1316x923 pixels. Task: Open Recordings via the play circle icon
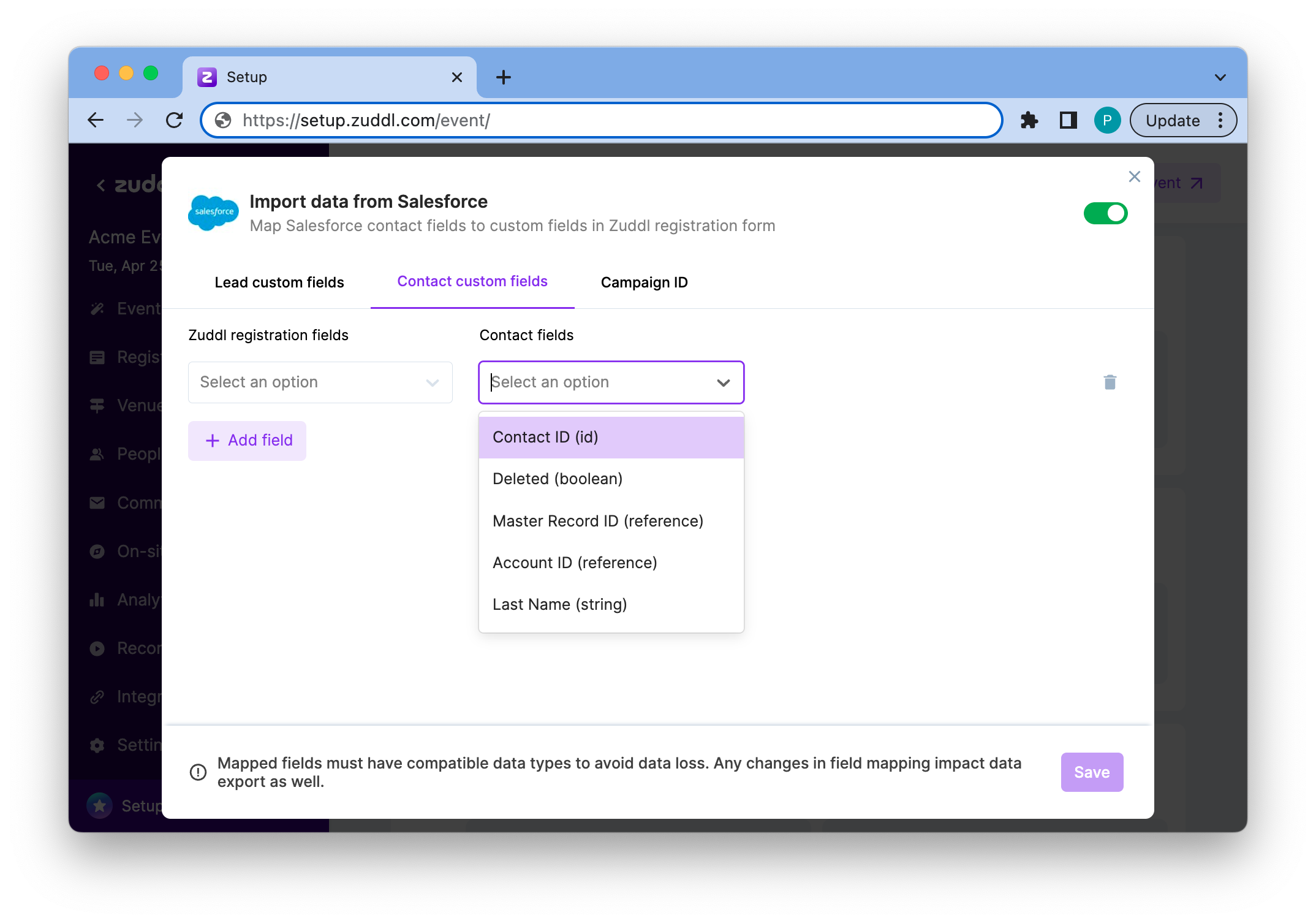[98, 648]
